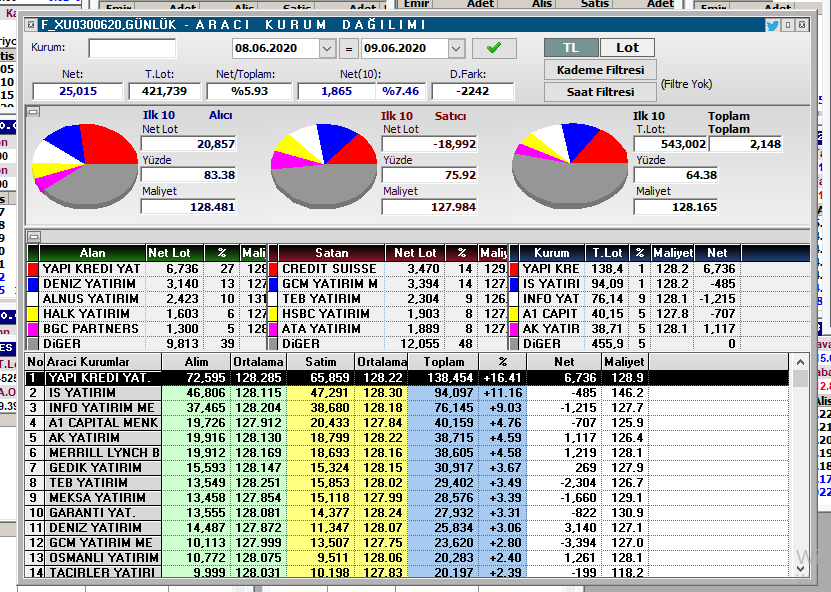Select the MEKSA YATIRIM row

coord(407,498)
